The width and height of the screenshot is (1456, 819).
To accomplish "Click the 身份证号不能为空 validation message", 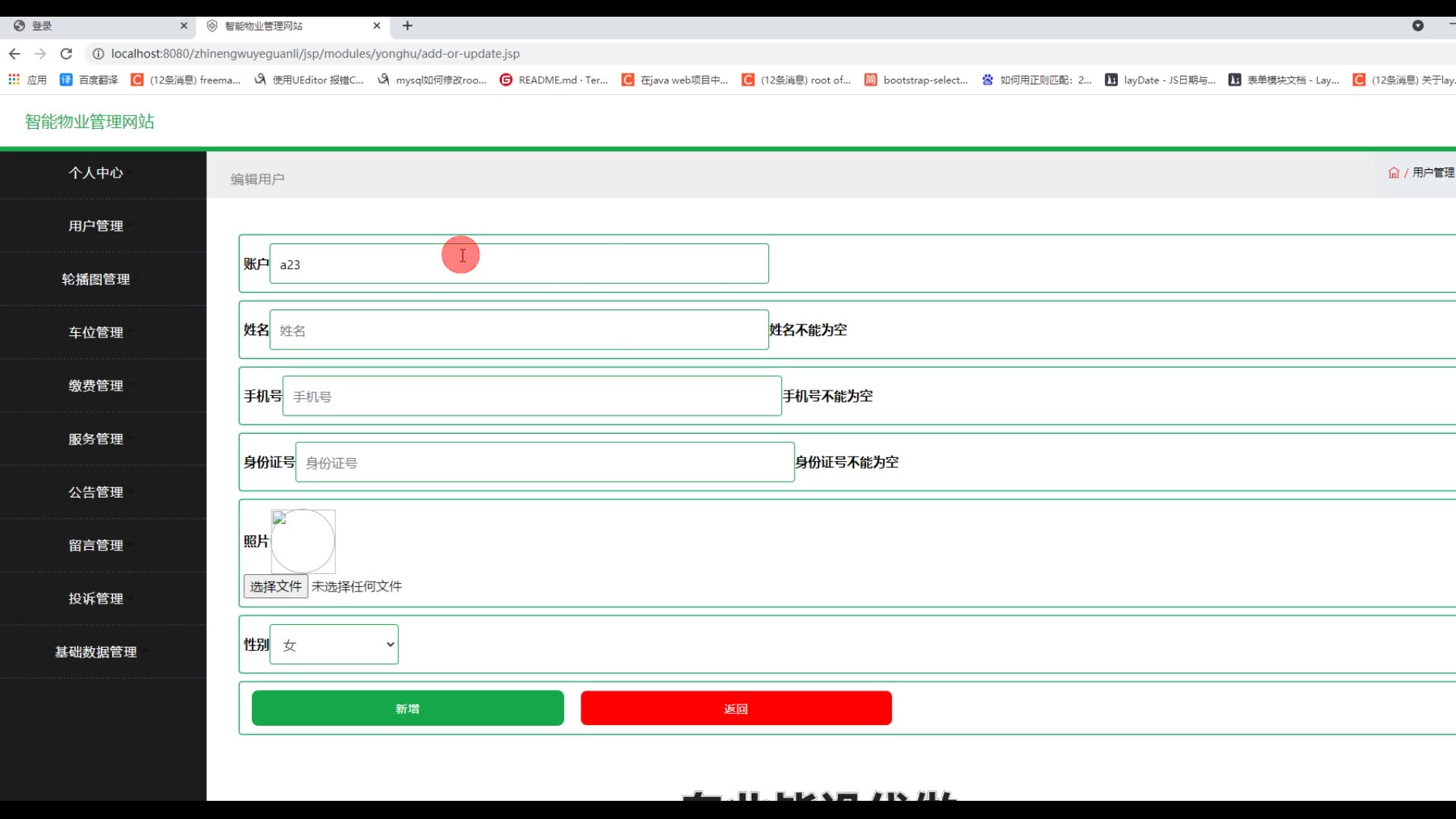I will [847, 462].
